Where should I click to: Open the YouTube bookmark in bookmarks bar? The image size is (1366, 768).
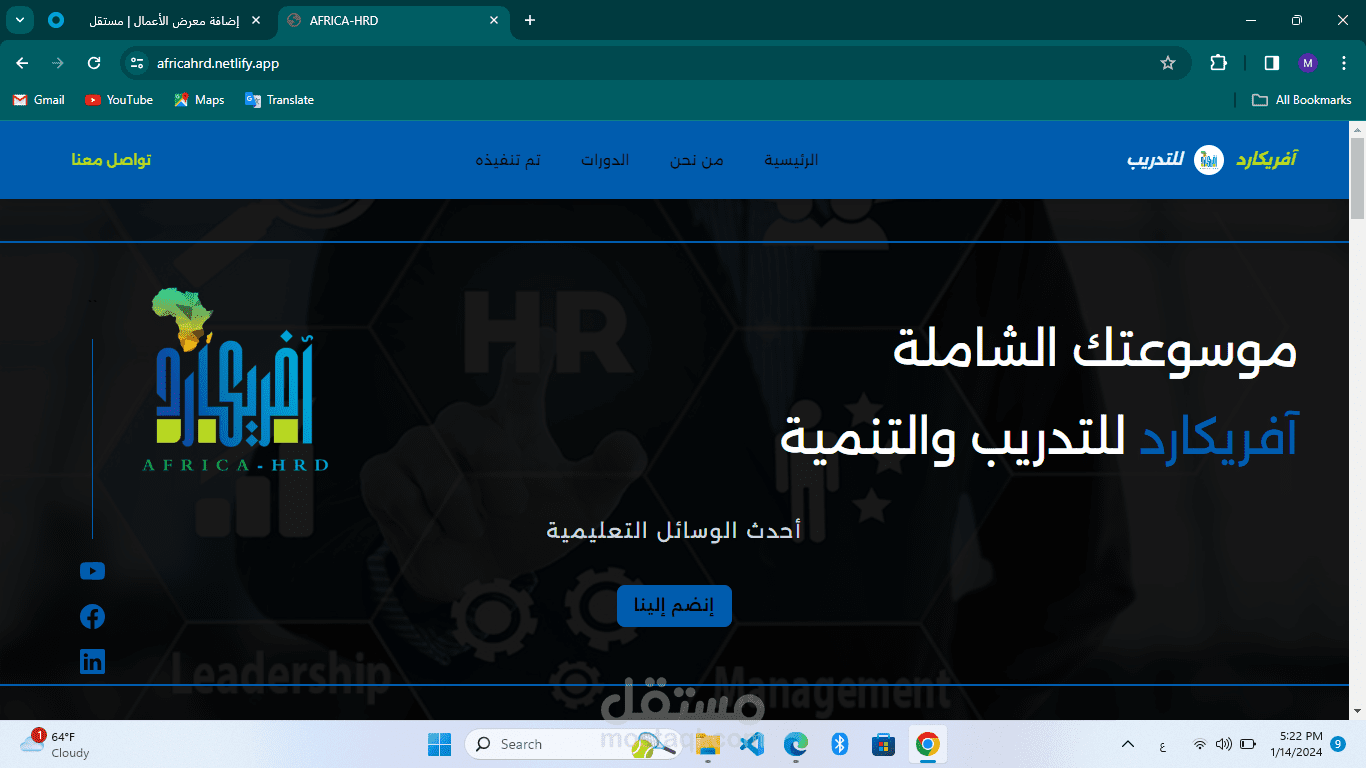(x=119, y=100)
